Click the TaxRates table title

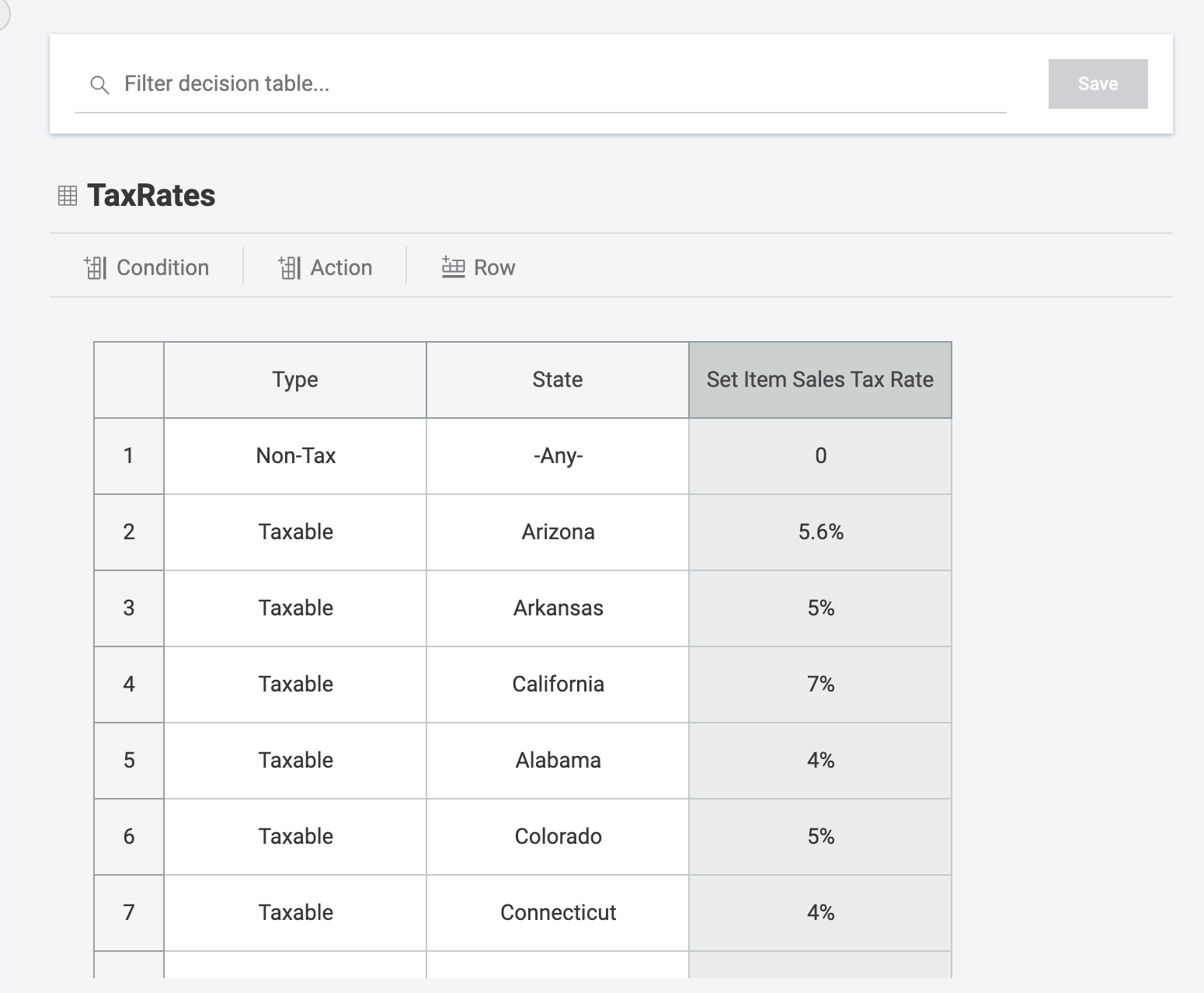coord(151,196)
